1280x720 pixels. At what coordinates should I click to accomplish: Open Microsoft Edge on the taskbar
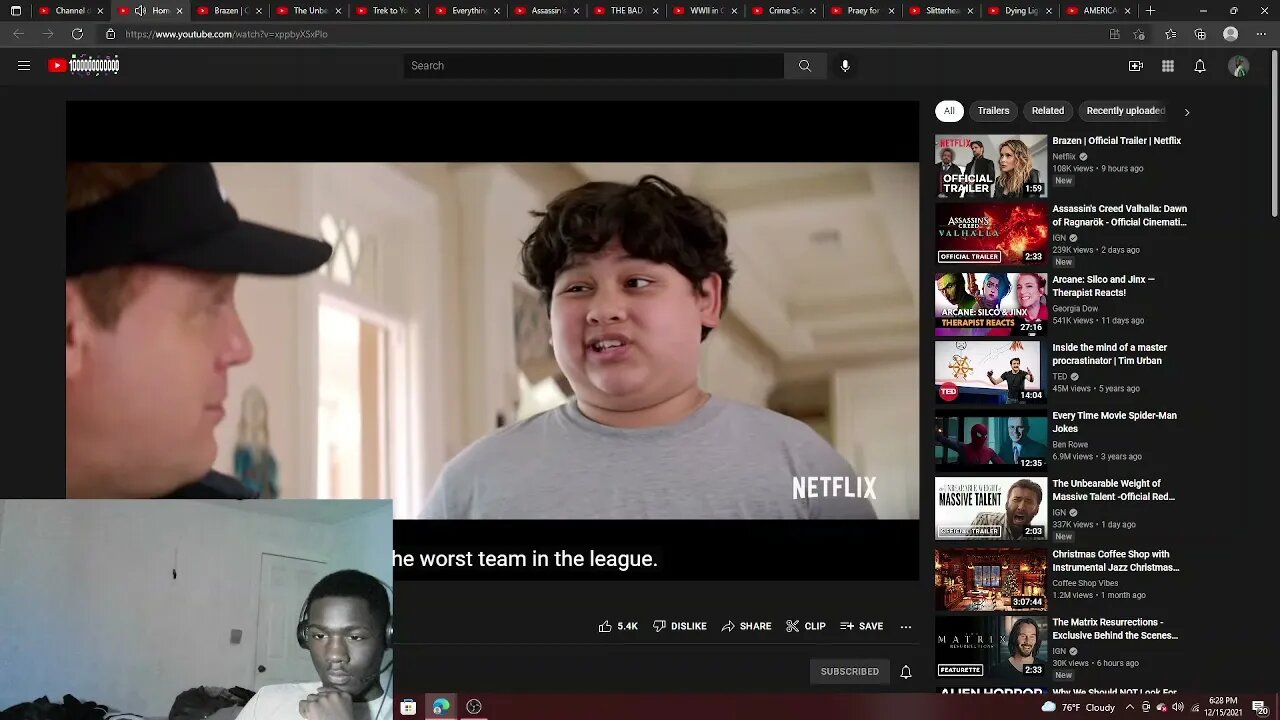[441, 707]
